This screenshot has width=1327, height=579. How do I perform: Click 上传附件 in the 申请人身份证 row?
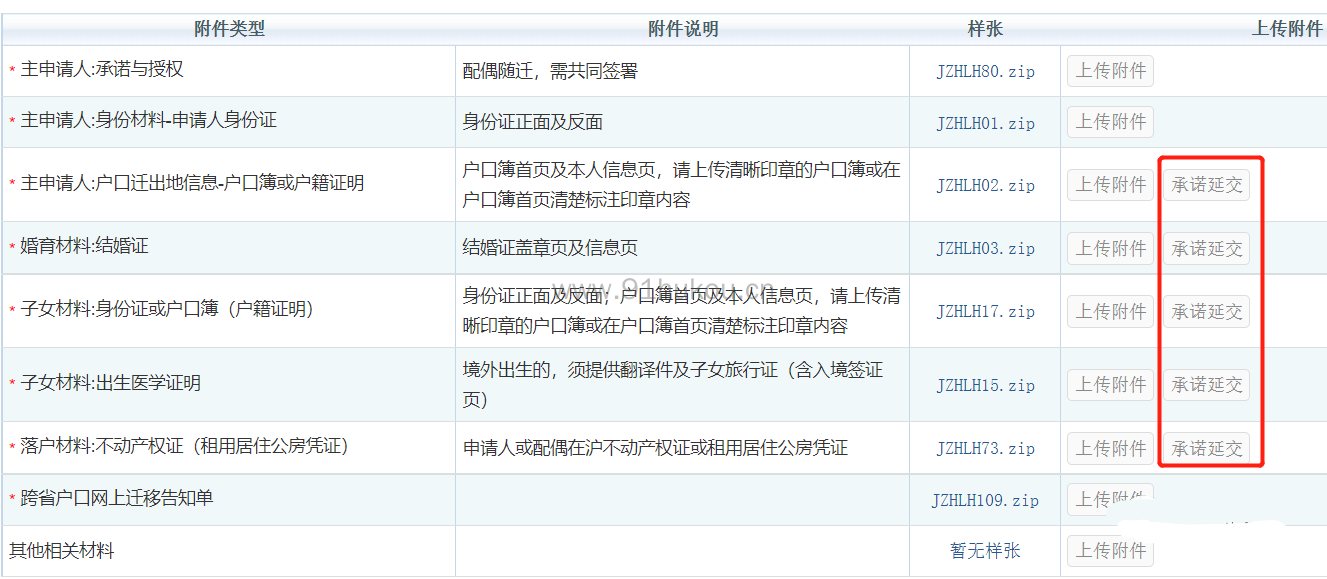(1110, 122)
